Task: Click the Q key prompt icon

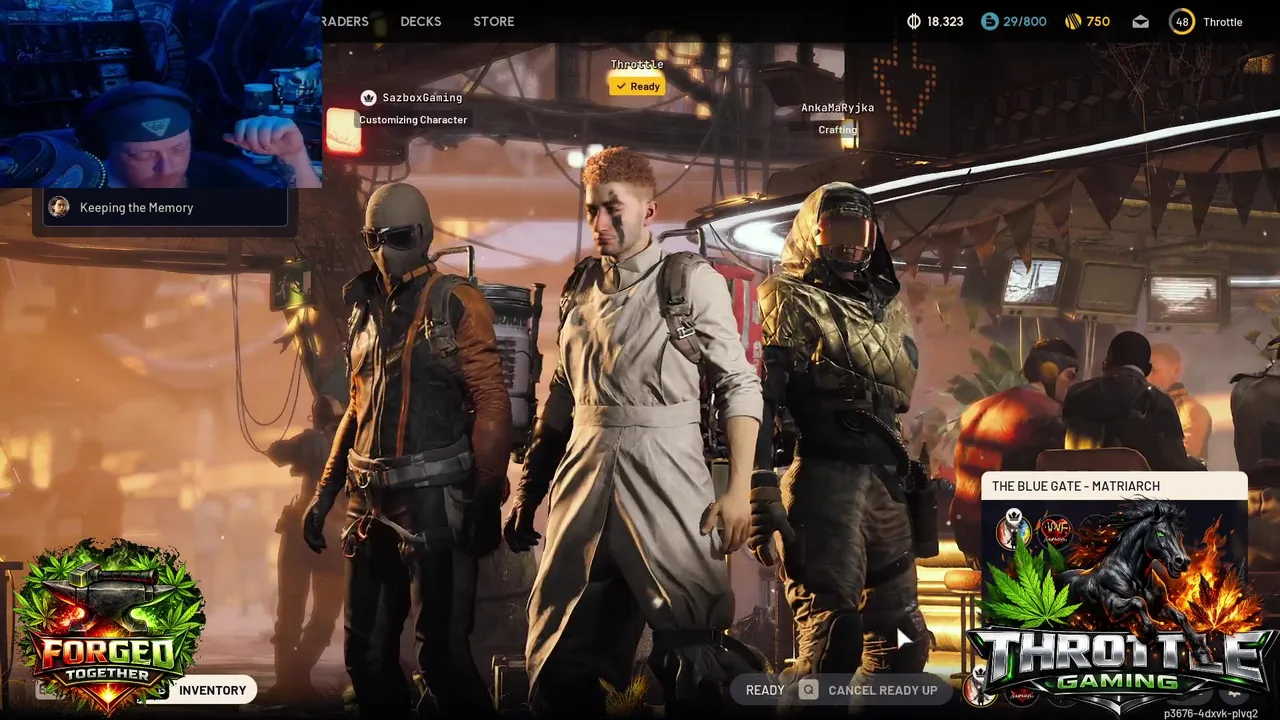Action: 808,690
